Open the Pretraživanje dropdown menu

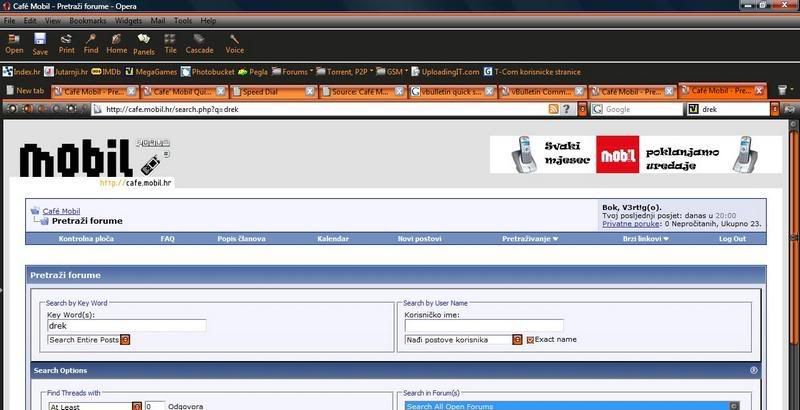[x=530, y=239]
